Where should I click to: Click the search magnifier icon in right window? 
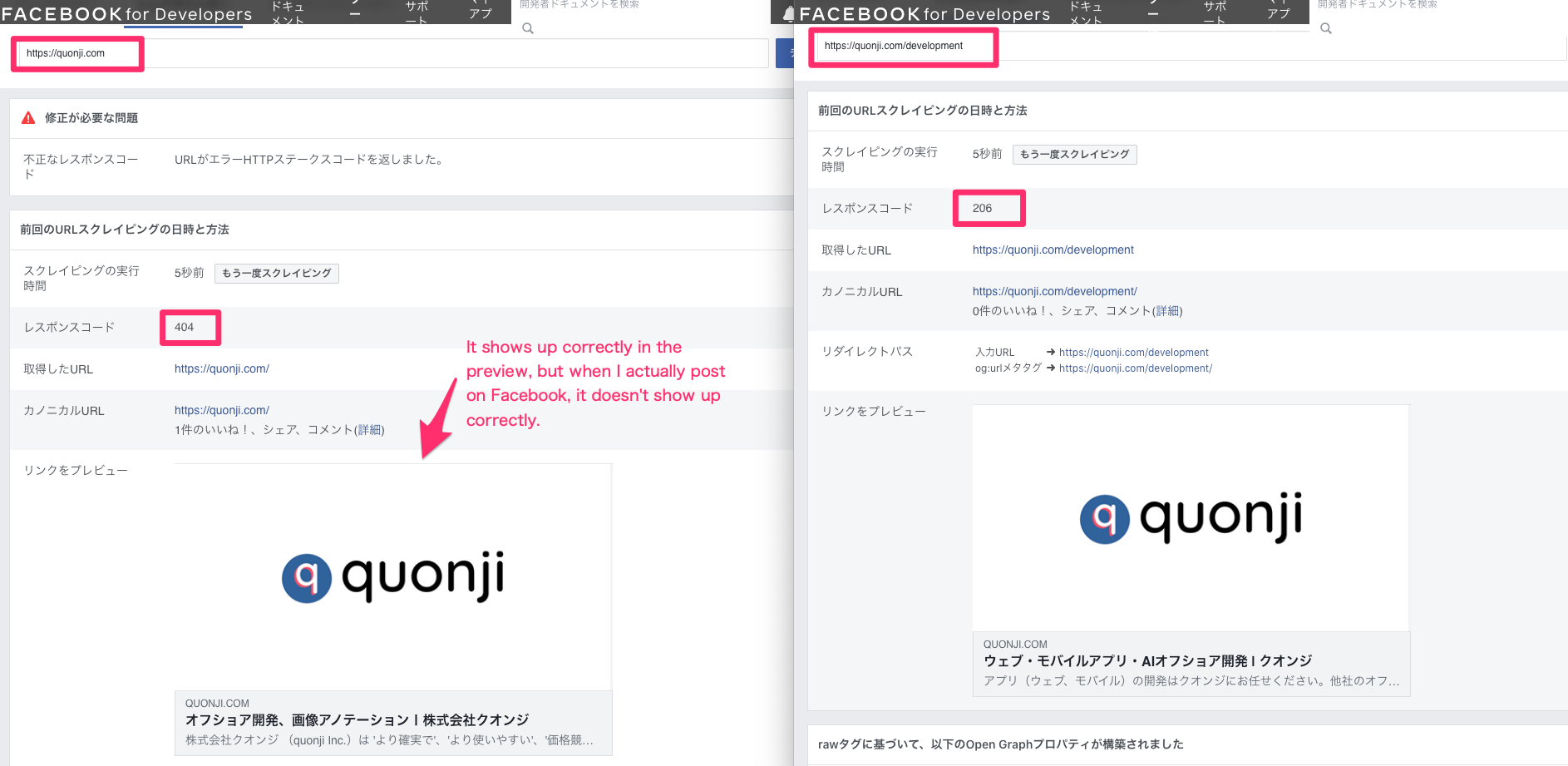tap(1326, 28)
